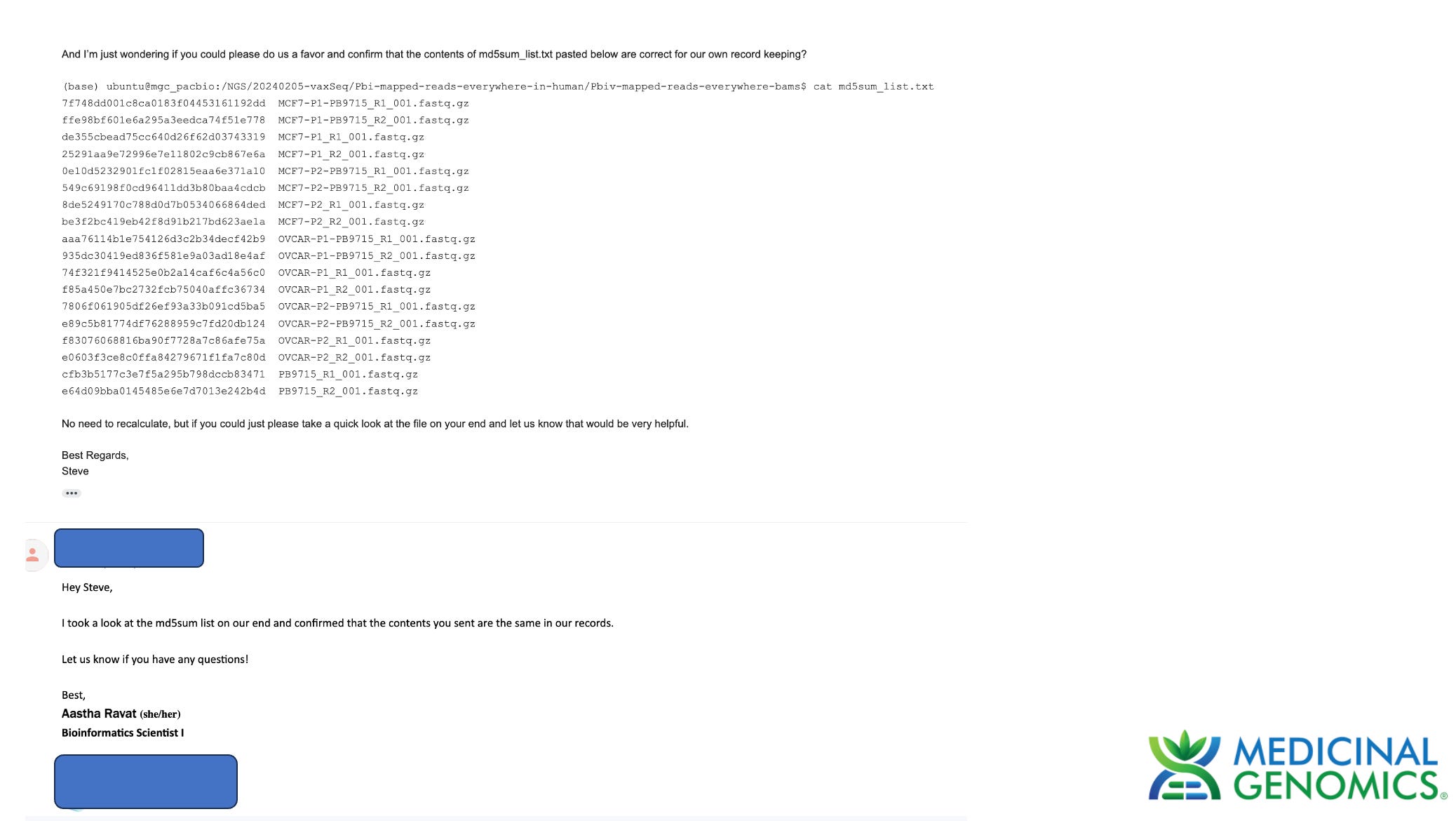The height and width of the screenshot is (821, 1456).
Task: Click the MCF7-P2_R2_001.fastq.gz entry
Action: (x=351, y=222)
